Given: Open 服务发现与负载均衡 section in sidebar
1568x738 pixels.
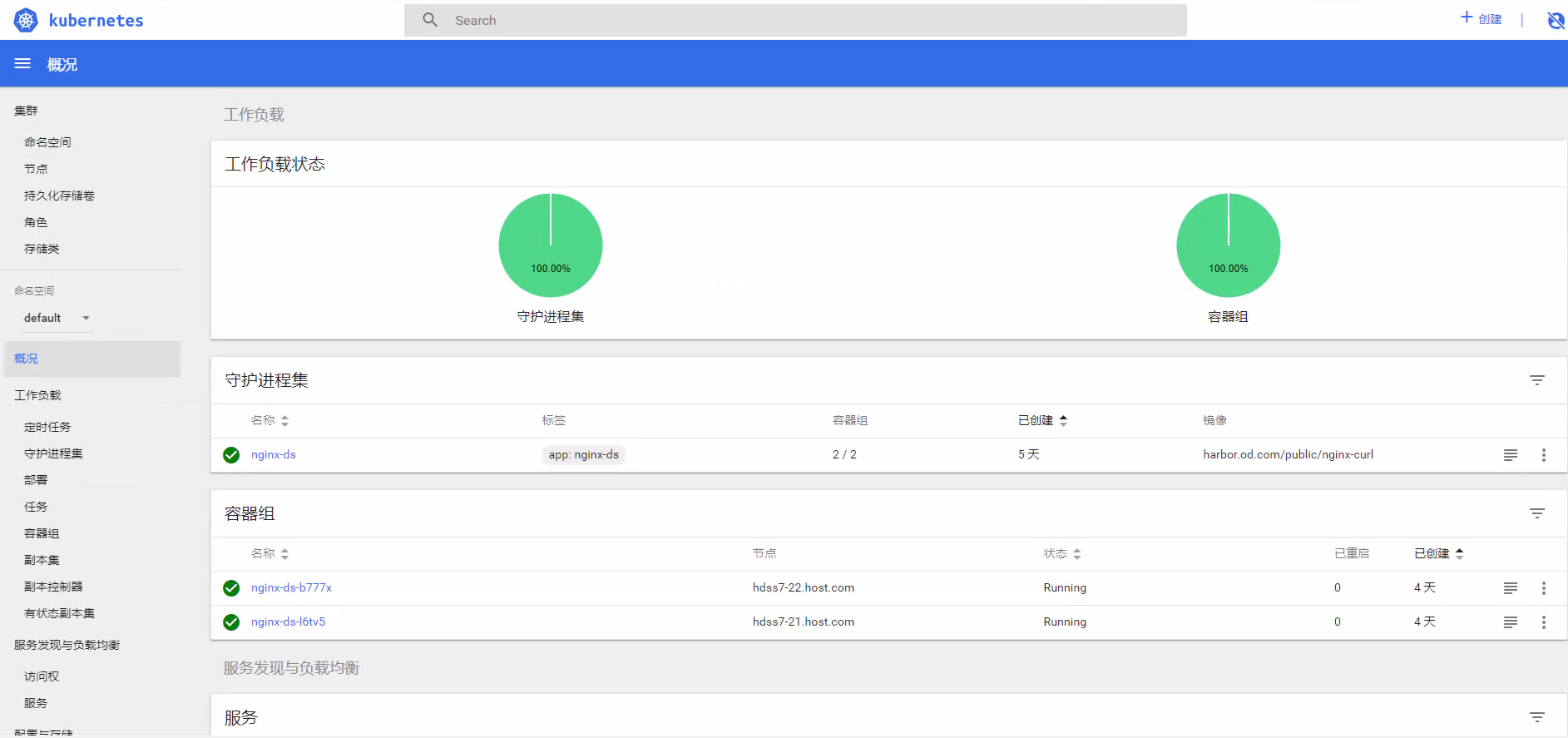Looking at the screenshot, I should pos(67,645).
